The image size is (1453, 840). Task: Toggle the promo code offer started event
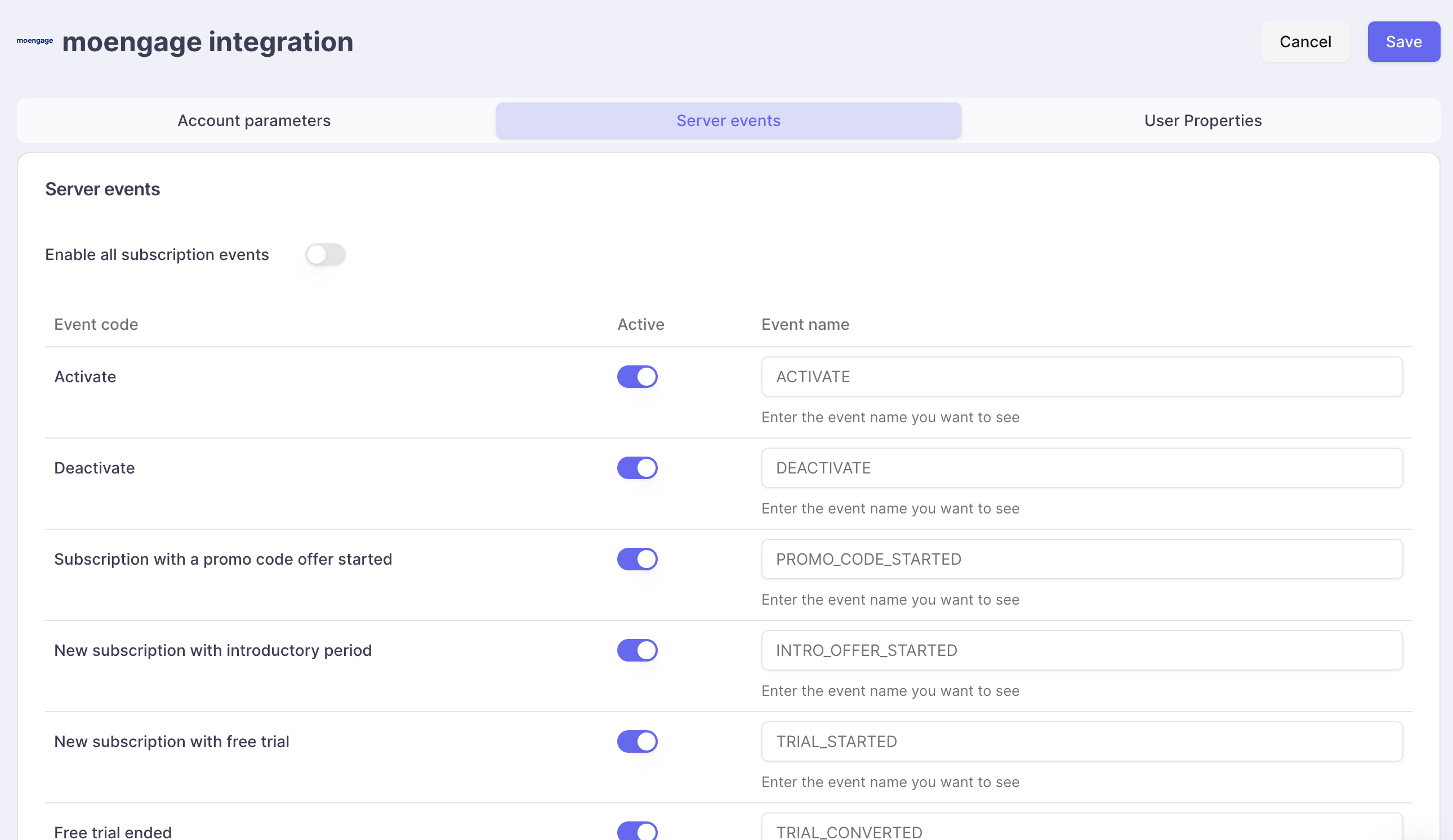(x=637, y=558)
